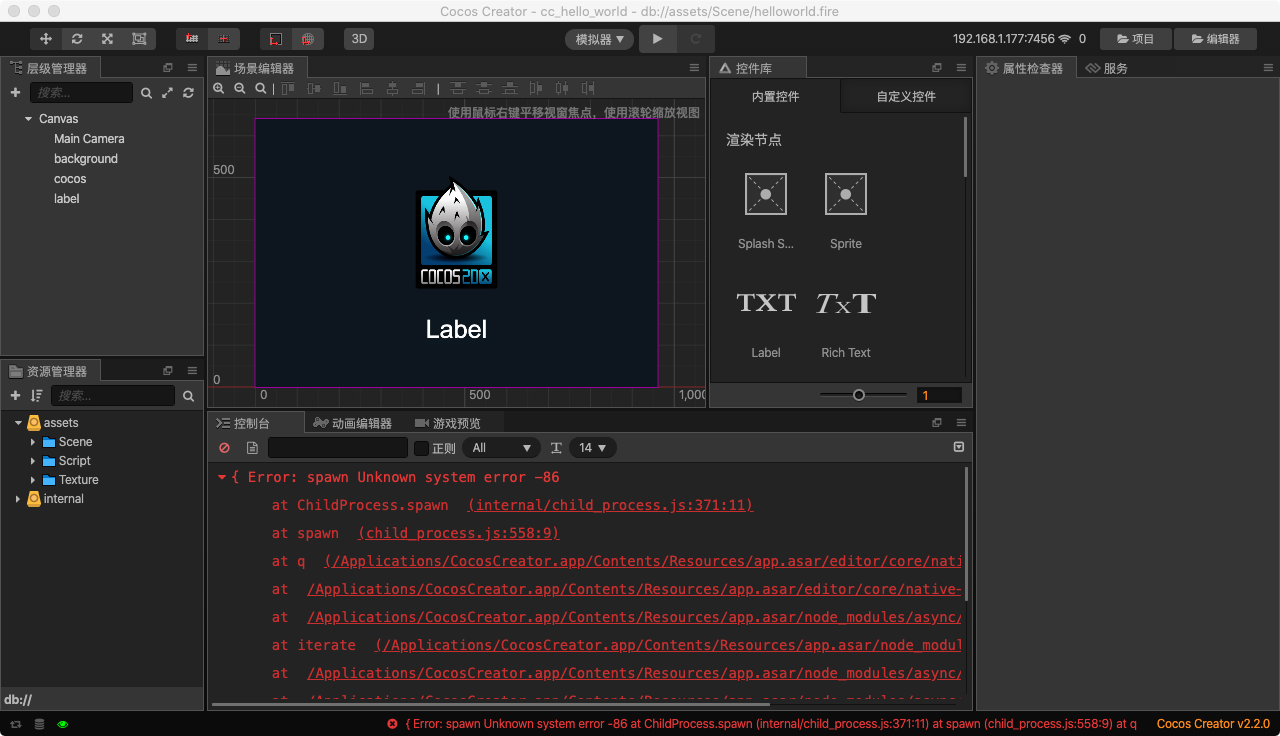Screen dimensions: 1280x736
Task: Select the rect transform tool
Action: click(x=139, y=39)
